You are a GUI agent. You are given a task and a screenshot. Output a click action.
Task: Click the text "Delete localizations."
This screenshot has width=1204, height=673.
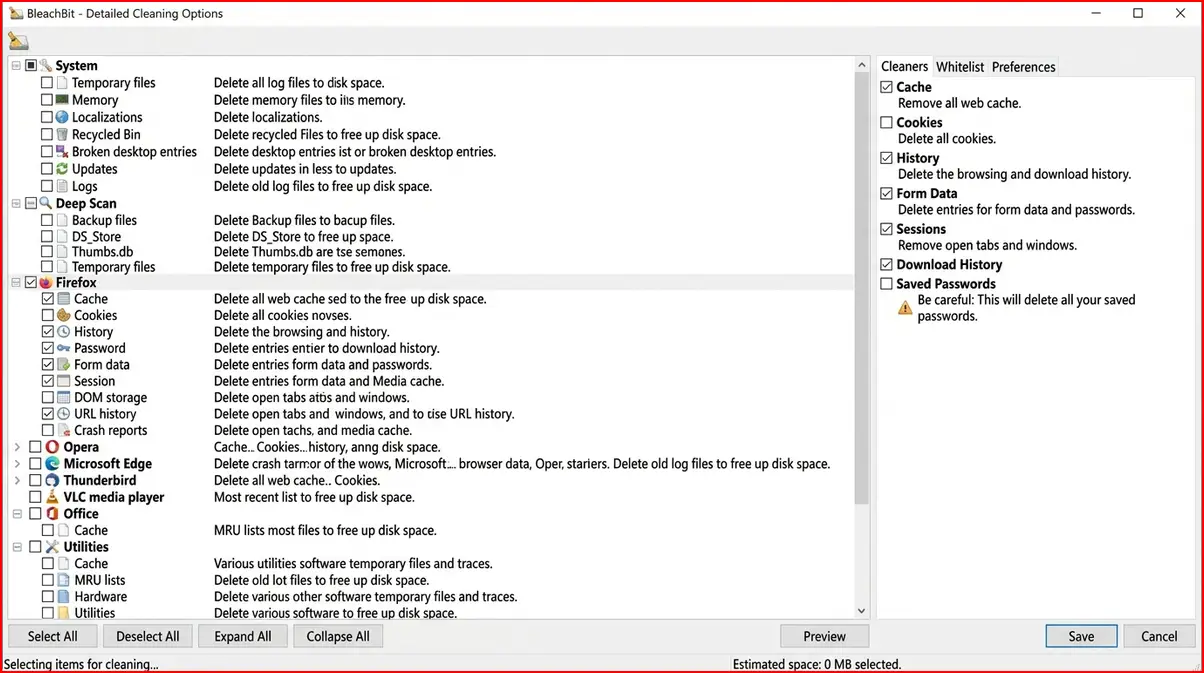click(x=268, y=117)
